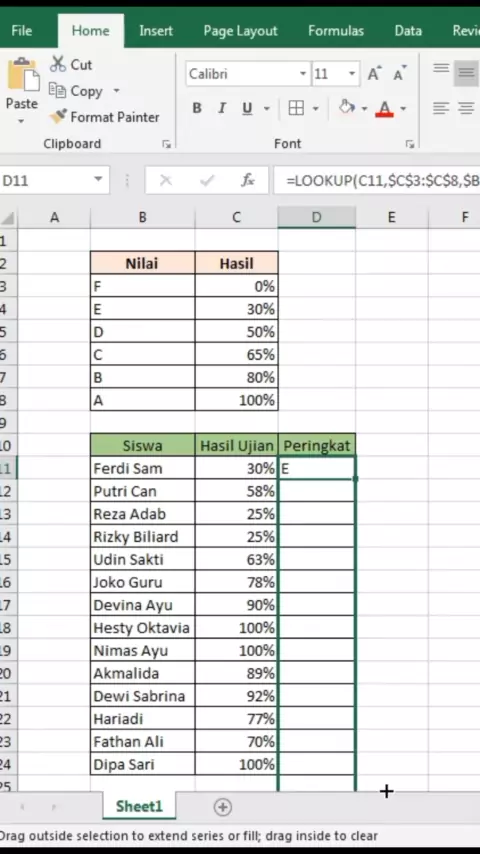Image resolution: width=480 pixels, height=854 pixels.
Task: Click the Paste clipboard icon
Action: (x=23, y=75)
